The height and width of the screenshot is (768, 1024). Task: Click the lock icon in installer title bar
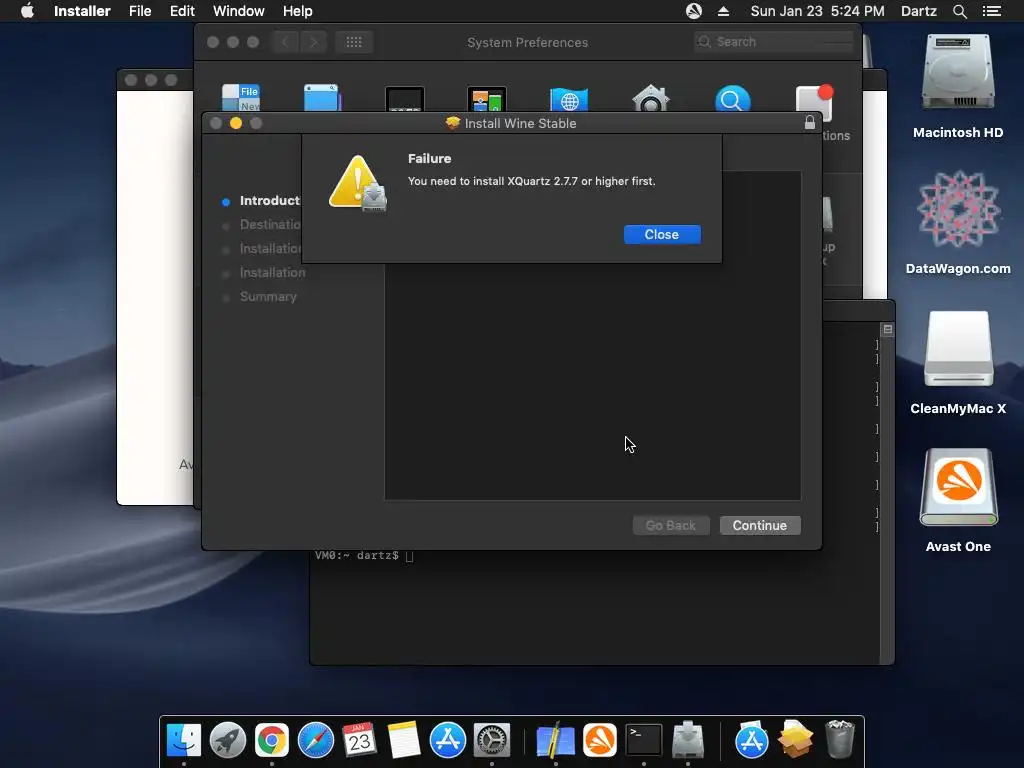810,123
